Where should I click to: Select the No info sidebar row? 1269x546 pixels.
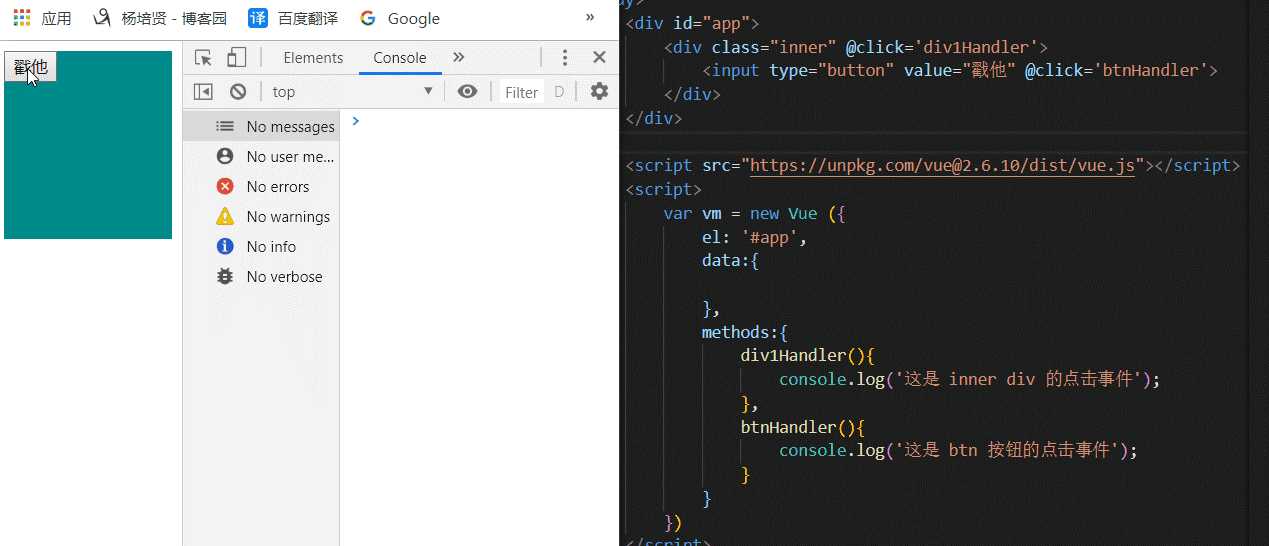tap(261, 246)
